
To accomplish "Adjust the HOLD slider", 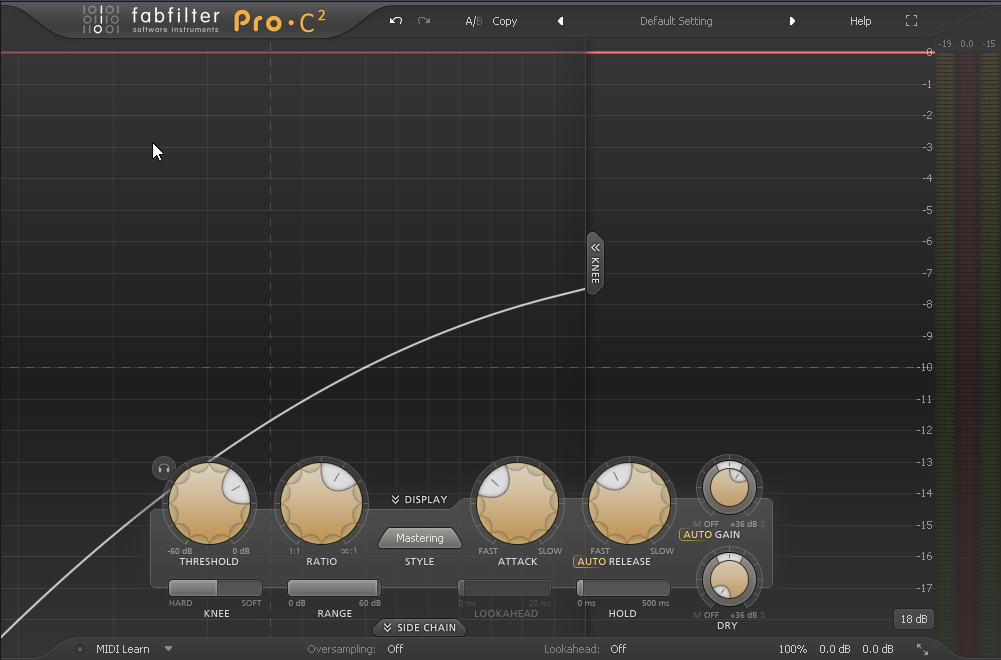I will (x=623, y=587).
